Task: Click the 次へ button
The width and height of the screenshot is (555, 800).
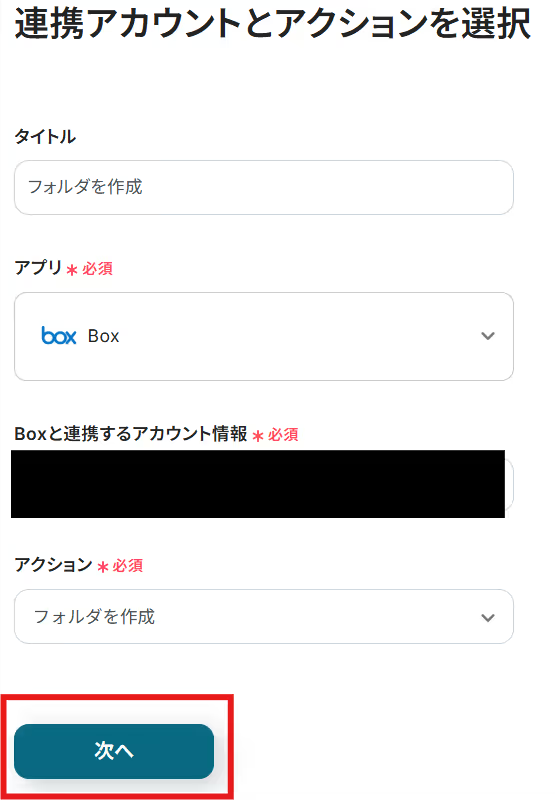Action: (x=114, y=751)
